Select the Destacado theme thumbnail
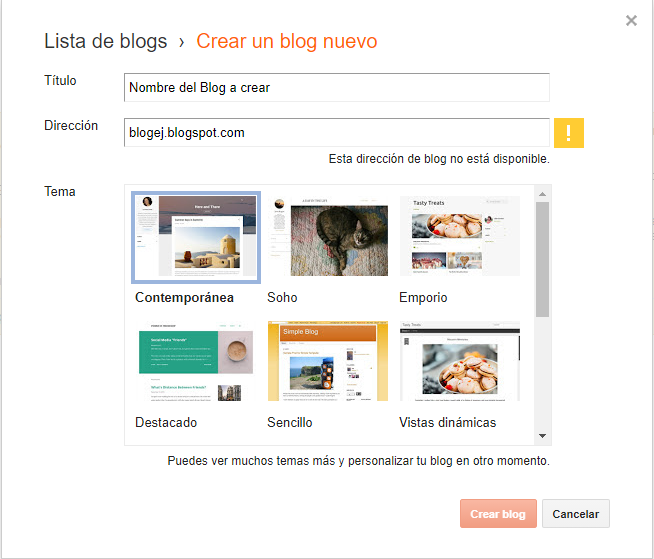This screenshot has height=559, width=654. pyautogui.click(x=196, y=361)
